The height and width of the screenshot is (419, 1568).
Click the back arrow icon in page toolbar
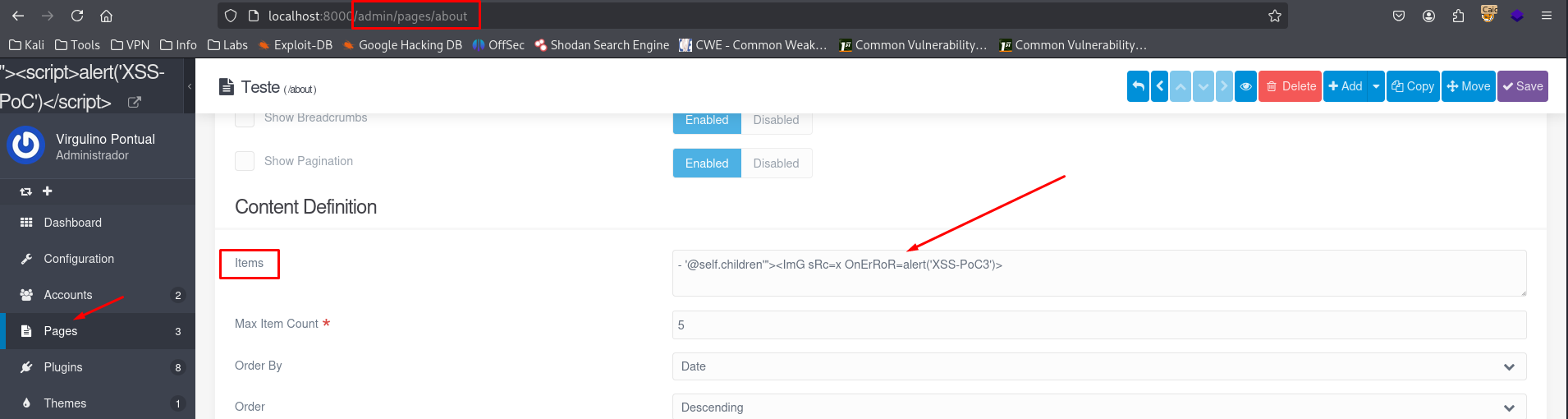(x=1138, y=86)
